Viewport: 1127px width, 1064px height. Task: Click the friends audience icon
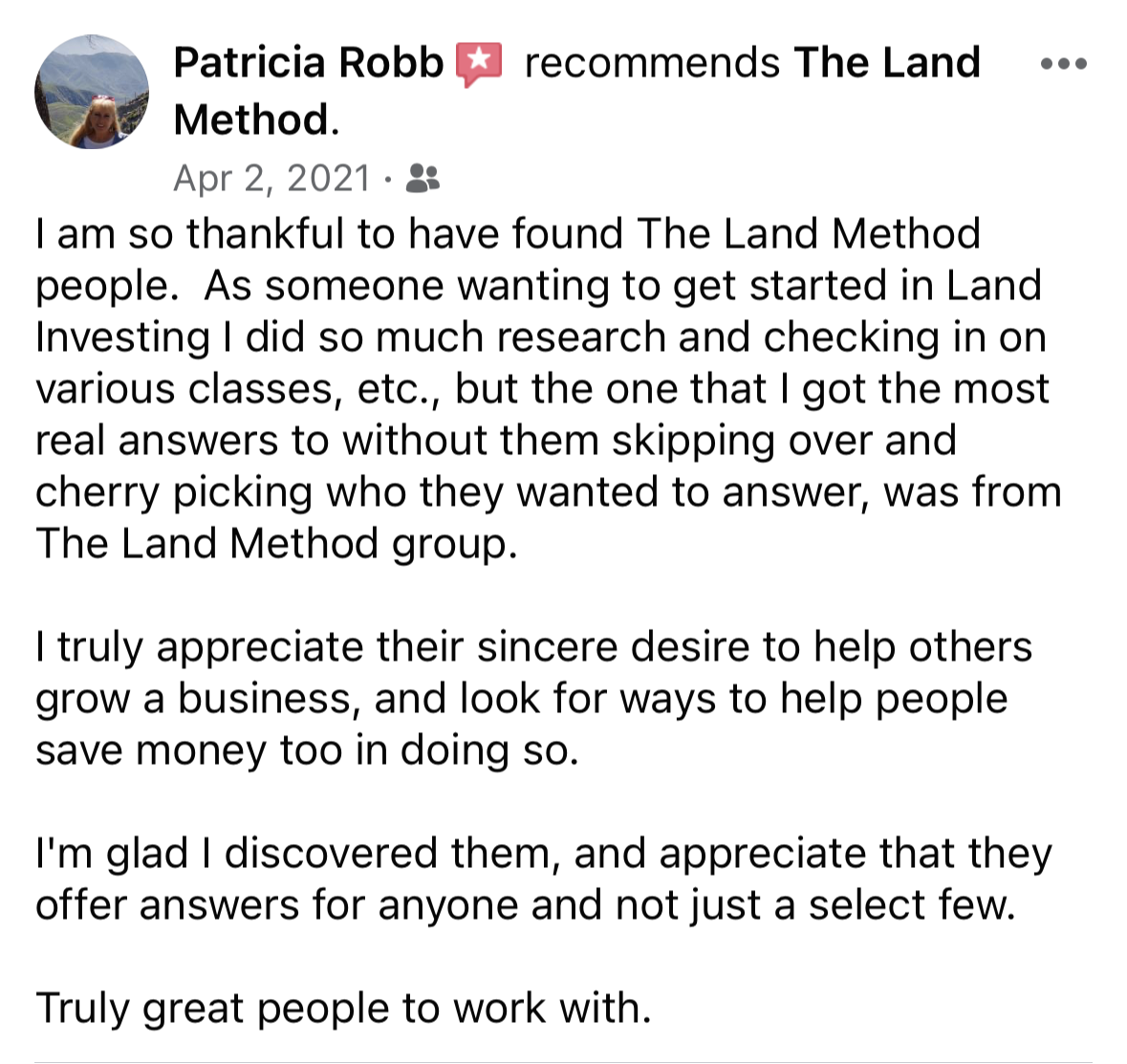coord(423,178)
